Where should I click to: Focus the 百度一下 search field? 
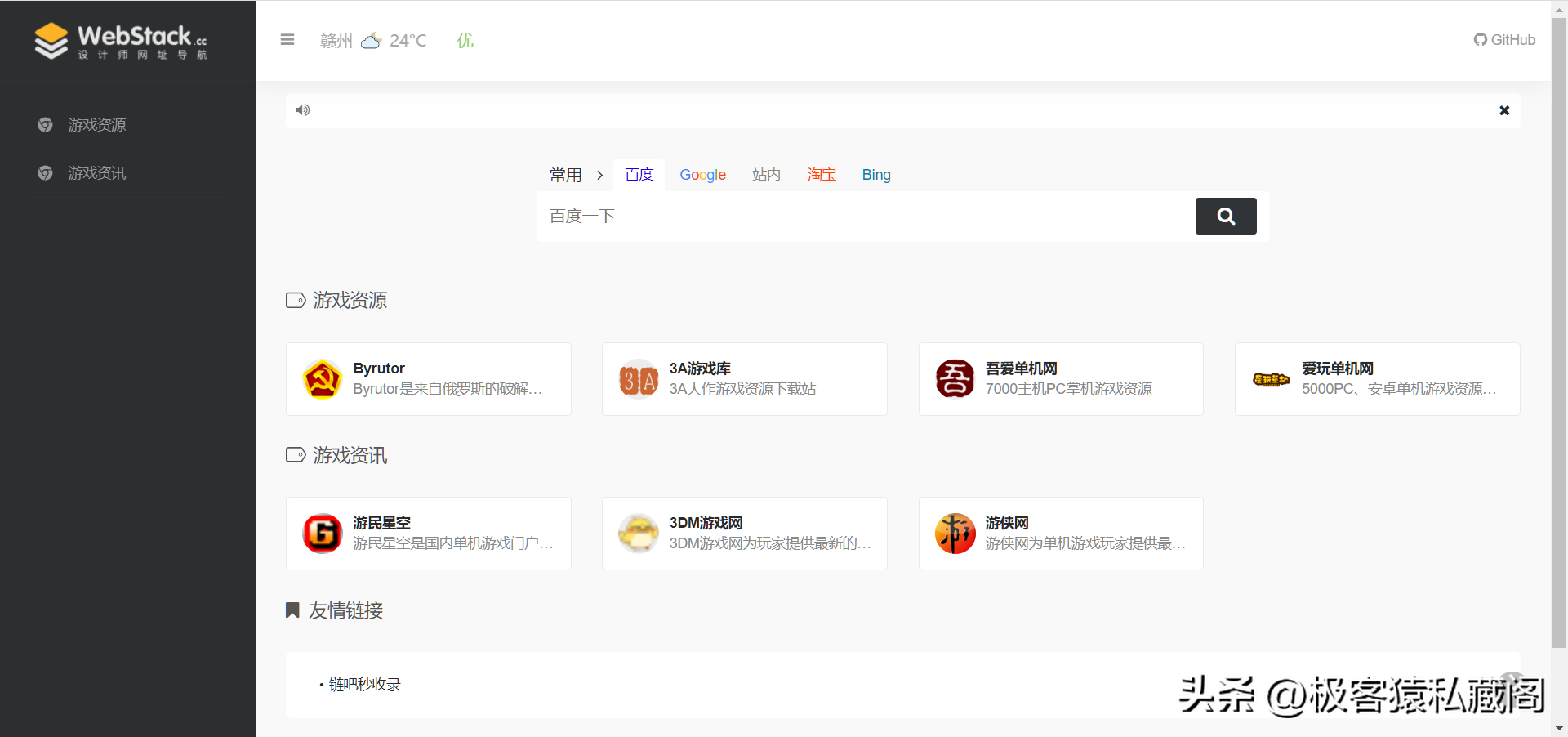coord(867,217)
